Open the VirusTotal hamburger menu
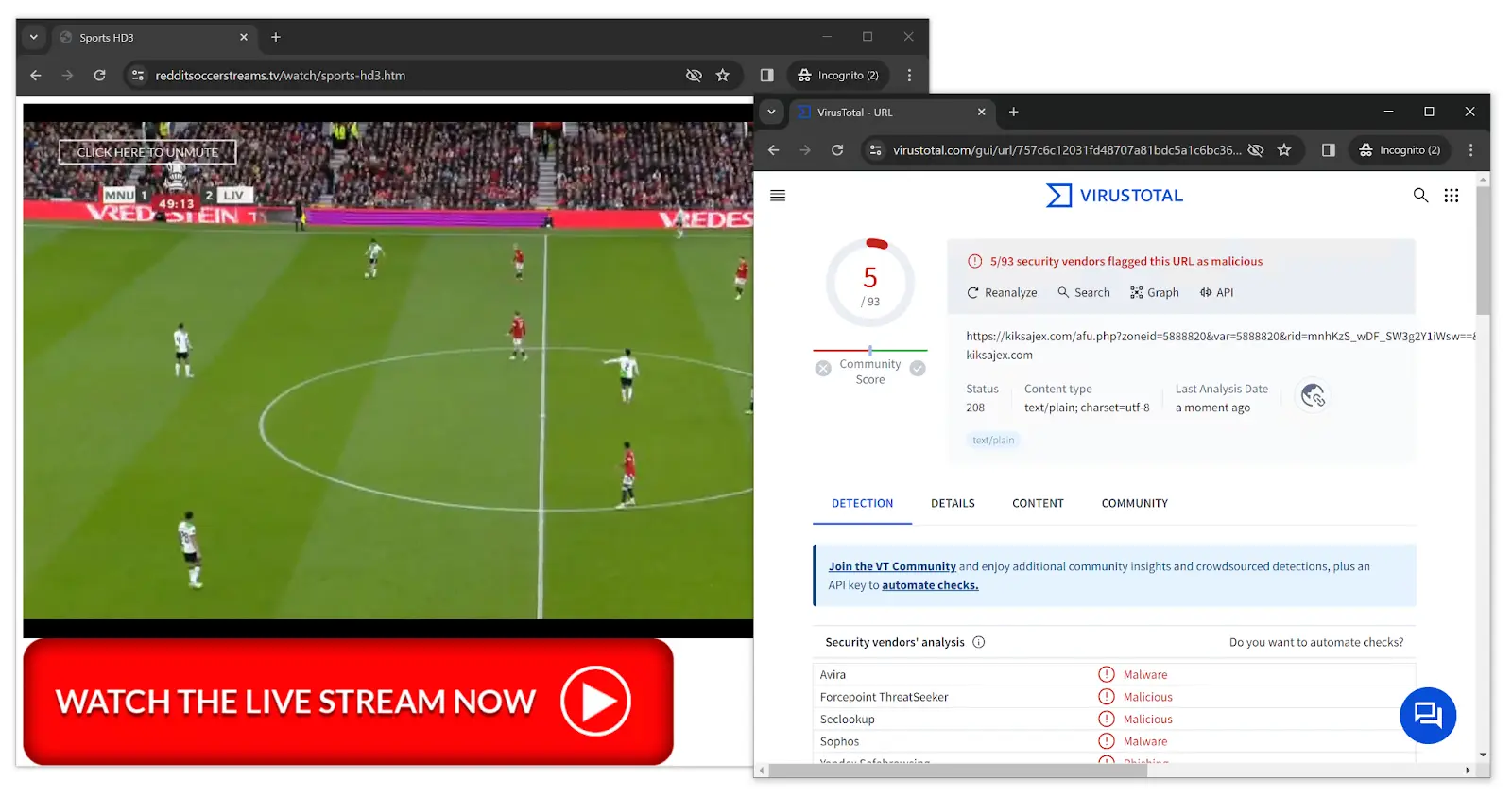 click(x=778, y=196)
